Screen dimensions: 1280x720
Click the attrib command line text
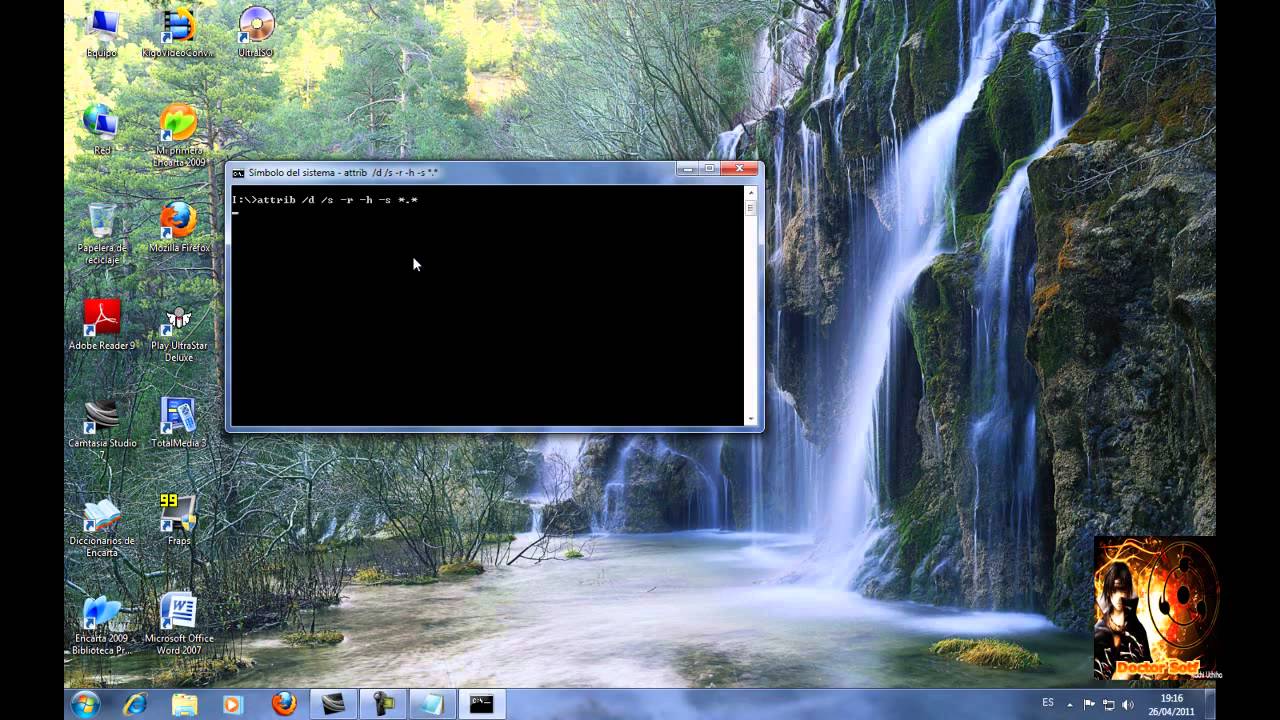[x=325, y=200]
